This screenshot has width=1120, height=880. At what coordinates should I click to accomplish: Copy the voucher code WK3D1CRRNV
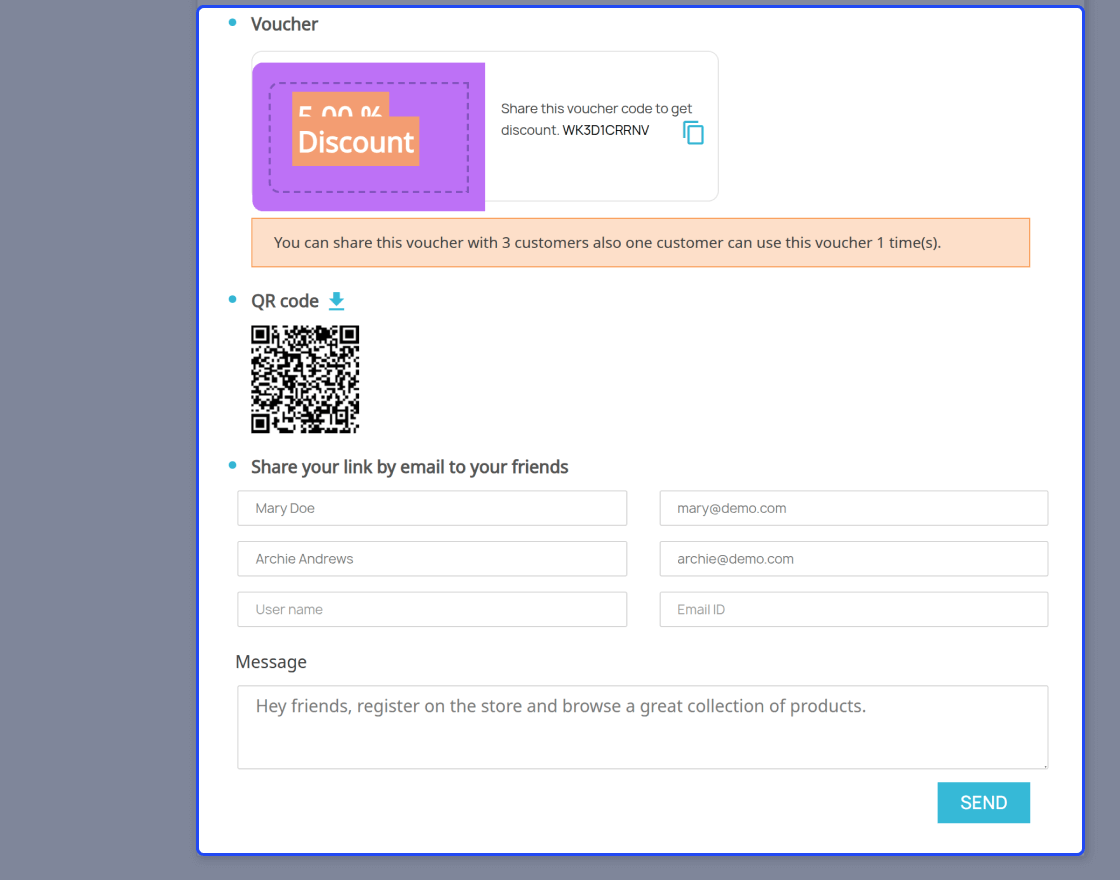click(x=693, y=133)
